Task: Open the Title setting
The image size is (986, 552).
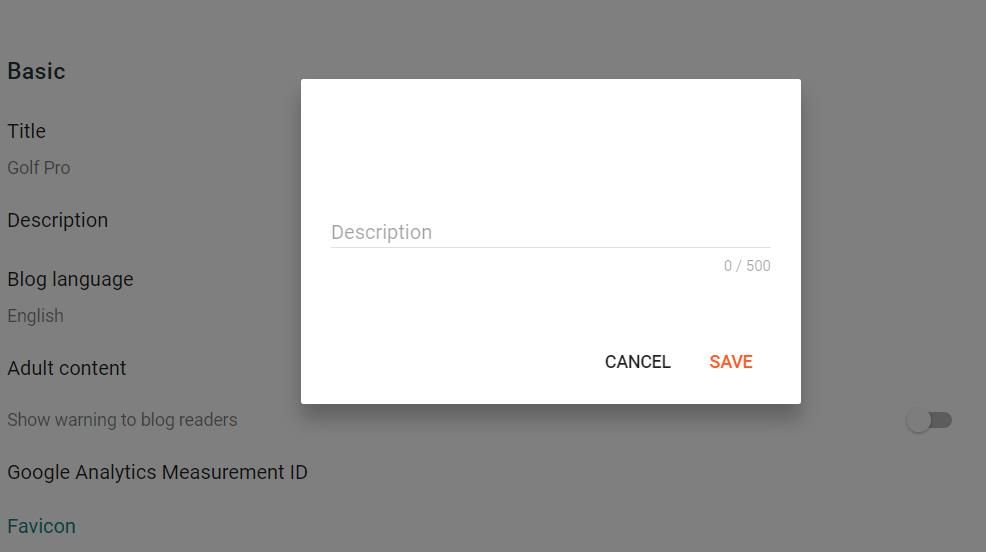Action: click(27, 131)
